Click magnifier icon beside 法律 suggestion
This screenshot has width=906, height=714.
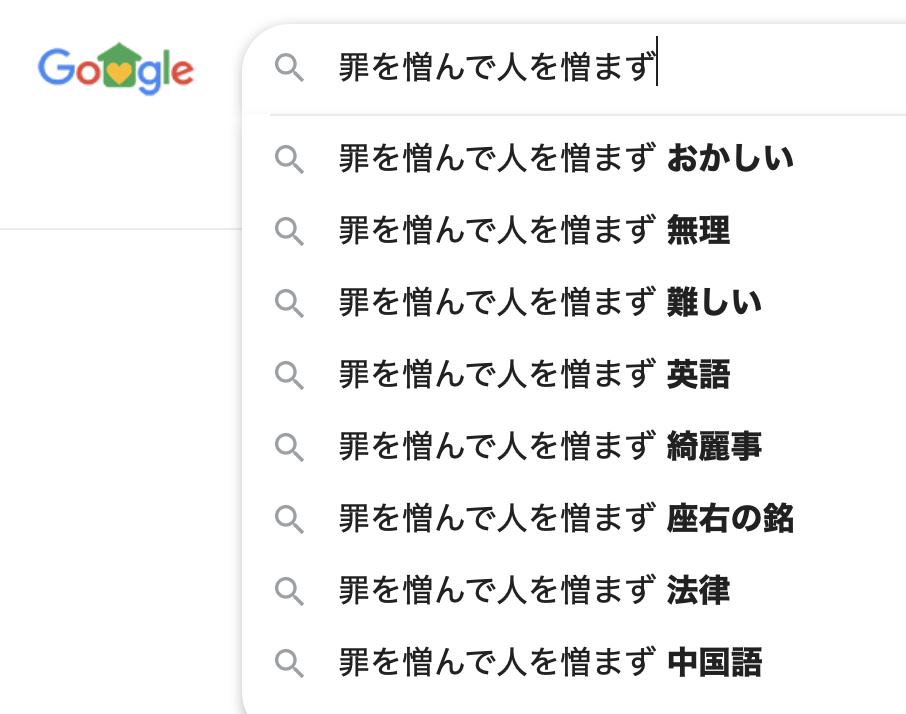pyautogui.click(x=289, y=591)
